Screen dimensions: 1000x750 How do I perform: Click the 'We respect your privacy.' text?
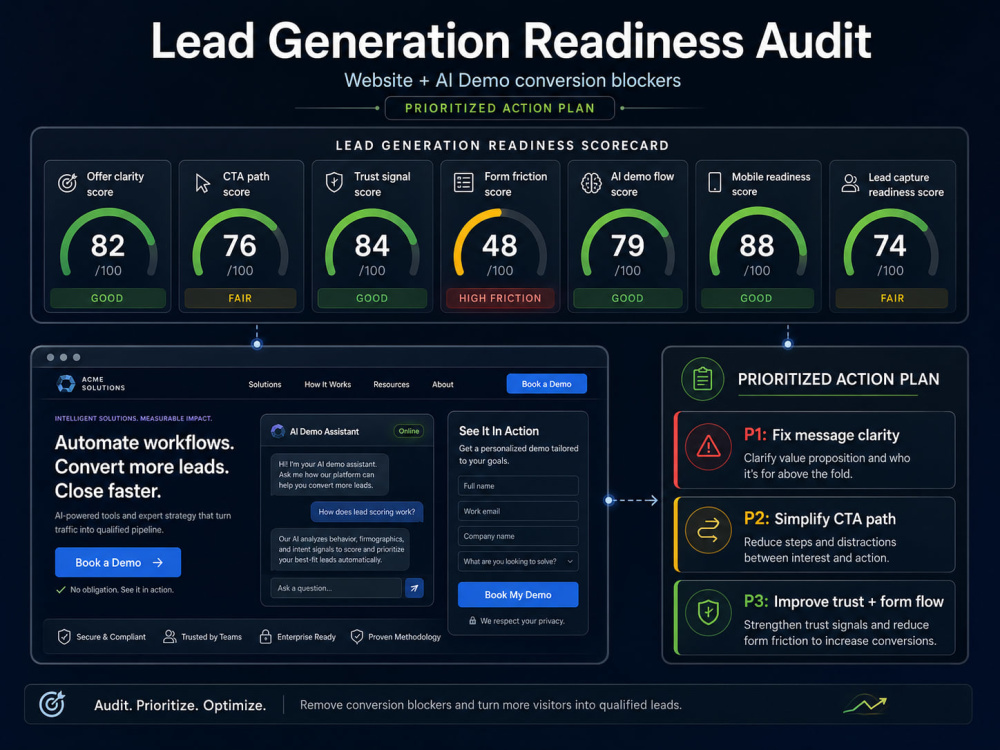pos(522,621)
